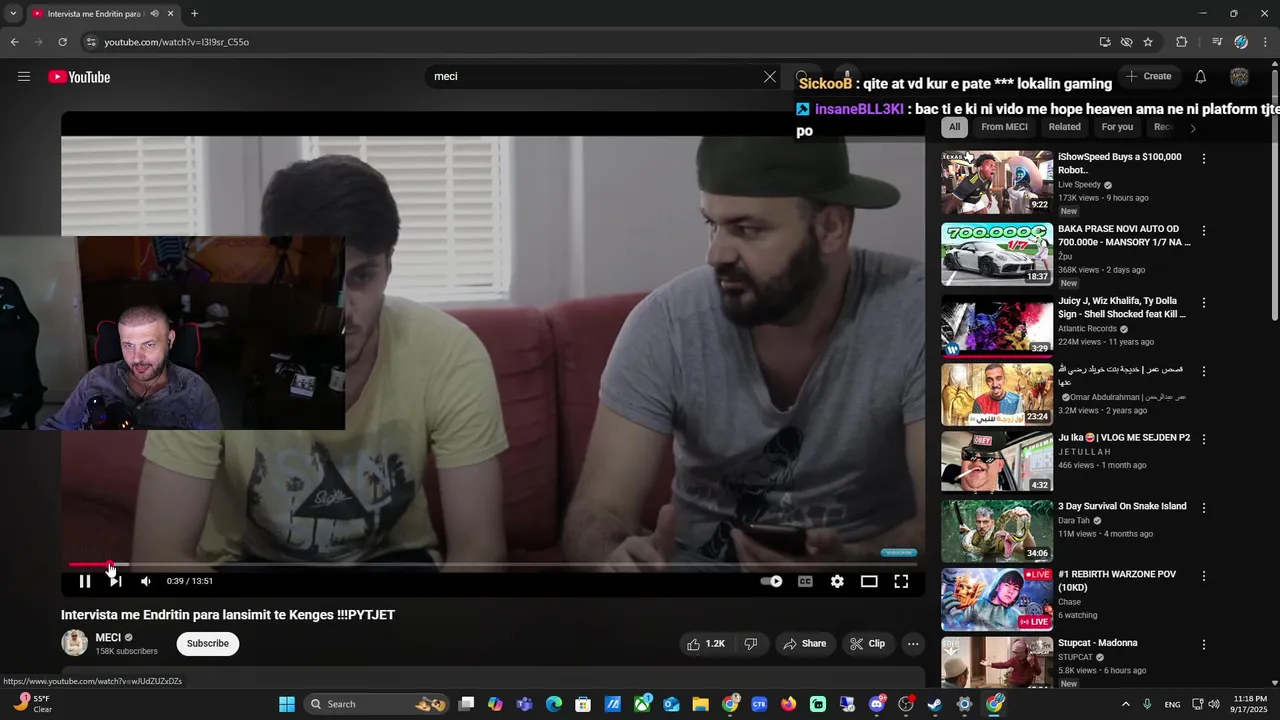Screen dimensions: 1280x720
Task: Open options for BAKA PRASE NOVI AUTO video
Action: (1204, 231)
